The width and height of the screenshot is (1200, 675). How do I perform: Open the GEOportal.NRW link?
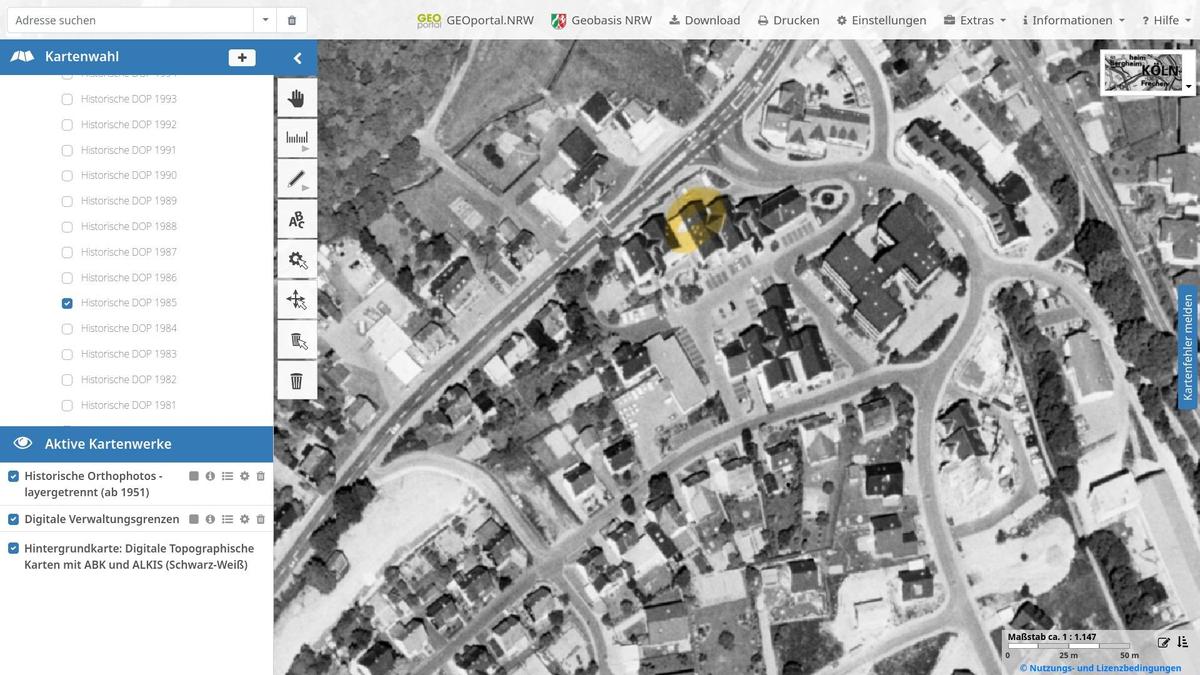[474, 20]
